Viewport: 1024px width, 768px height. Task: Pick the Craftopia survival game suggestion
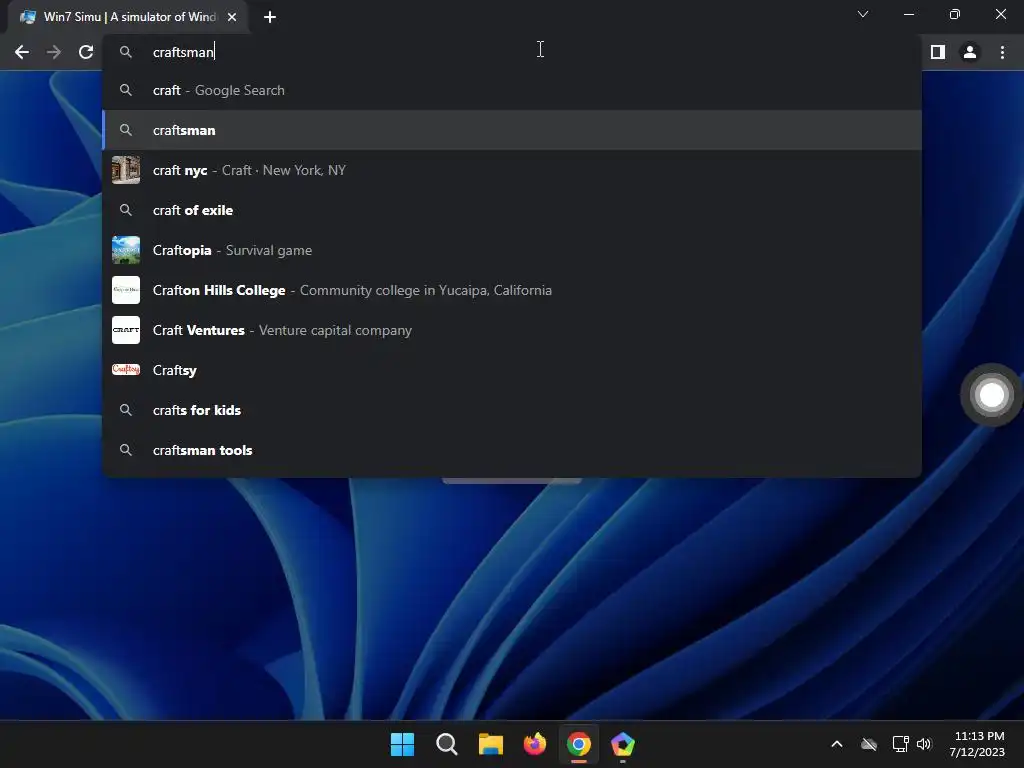tap(512, 250)
